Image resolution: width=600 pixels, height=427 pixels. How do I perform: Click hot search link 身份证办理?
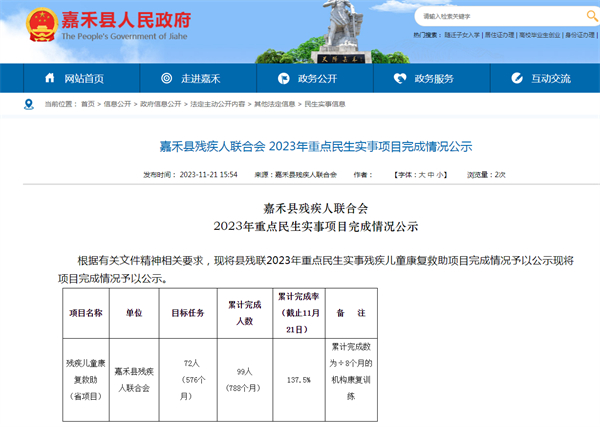(580, 35)
